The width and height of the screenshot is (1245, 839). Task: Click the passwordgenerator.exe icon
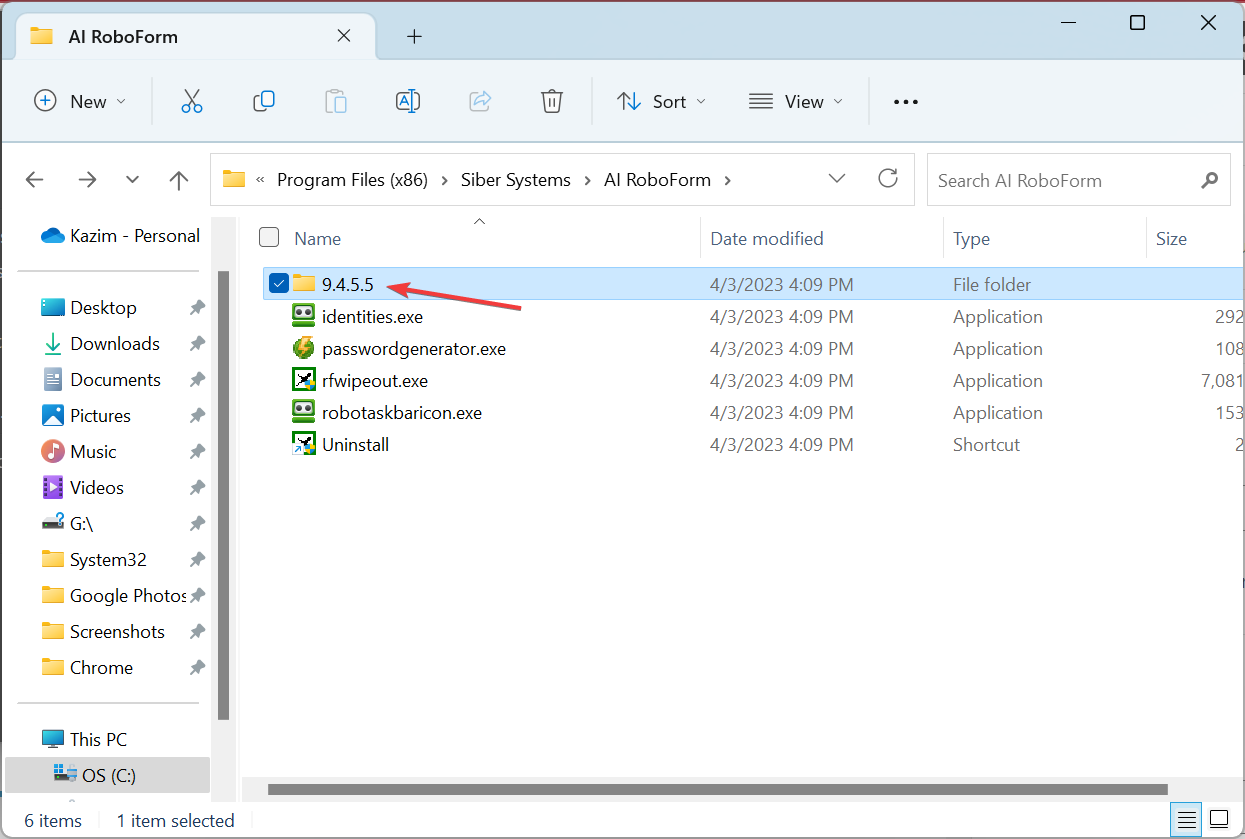pyautogui.click(x=304, y=348)
